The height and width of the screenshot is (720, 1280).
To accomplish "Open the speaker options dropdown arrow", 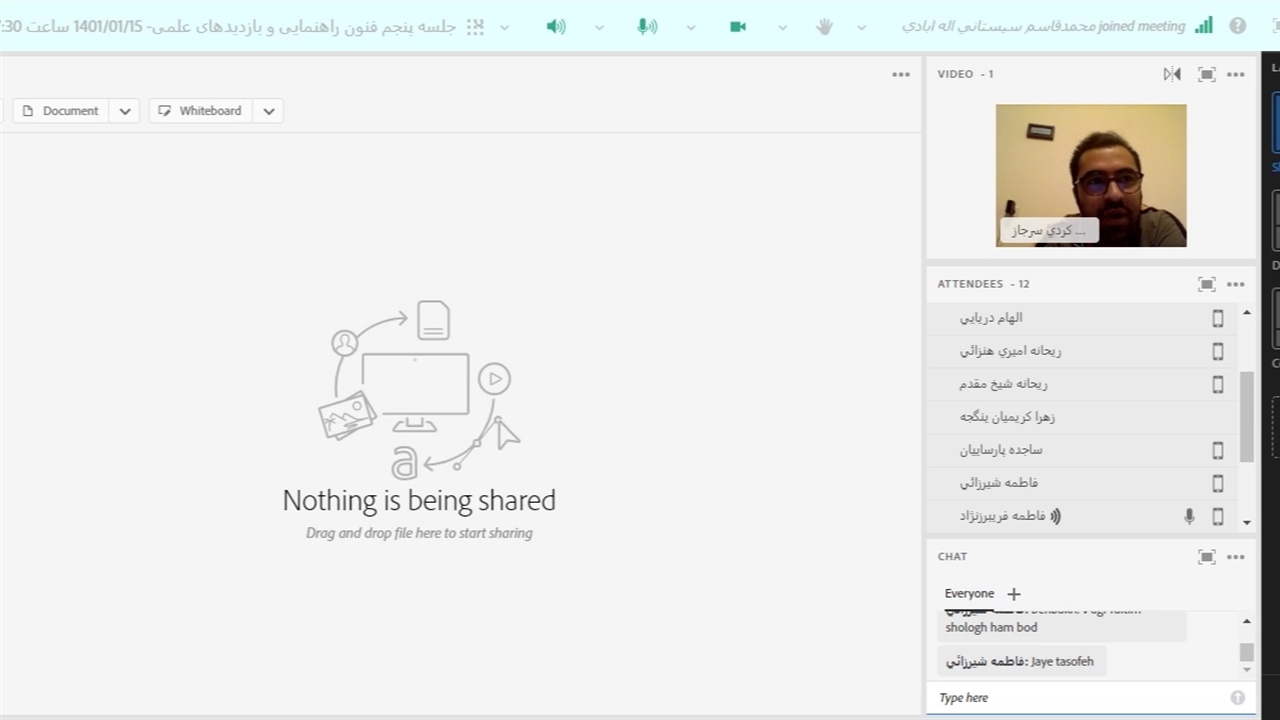I will (599, 27).
